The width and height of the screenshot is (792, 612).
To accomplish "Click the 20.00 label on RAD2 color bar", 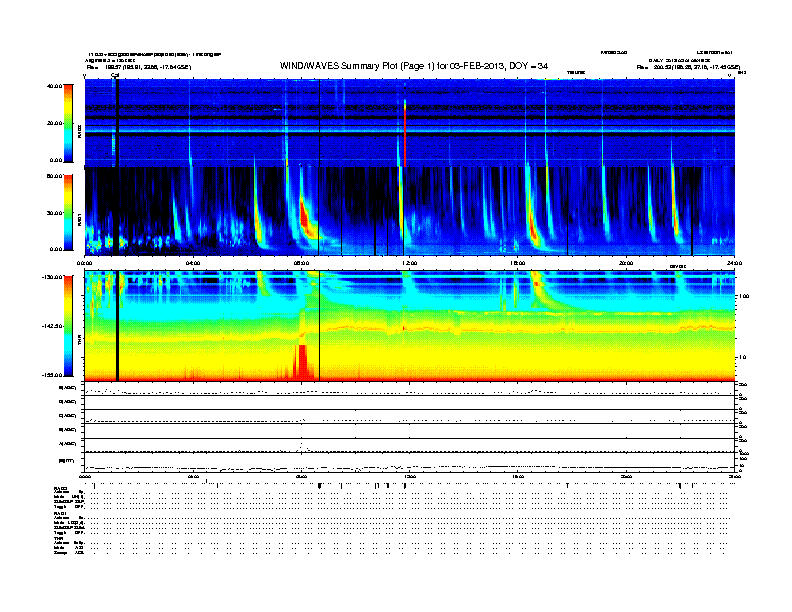I will [55, 123].
